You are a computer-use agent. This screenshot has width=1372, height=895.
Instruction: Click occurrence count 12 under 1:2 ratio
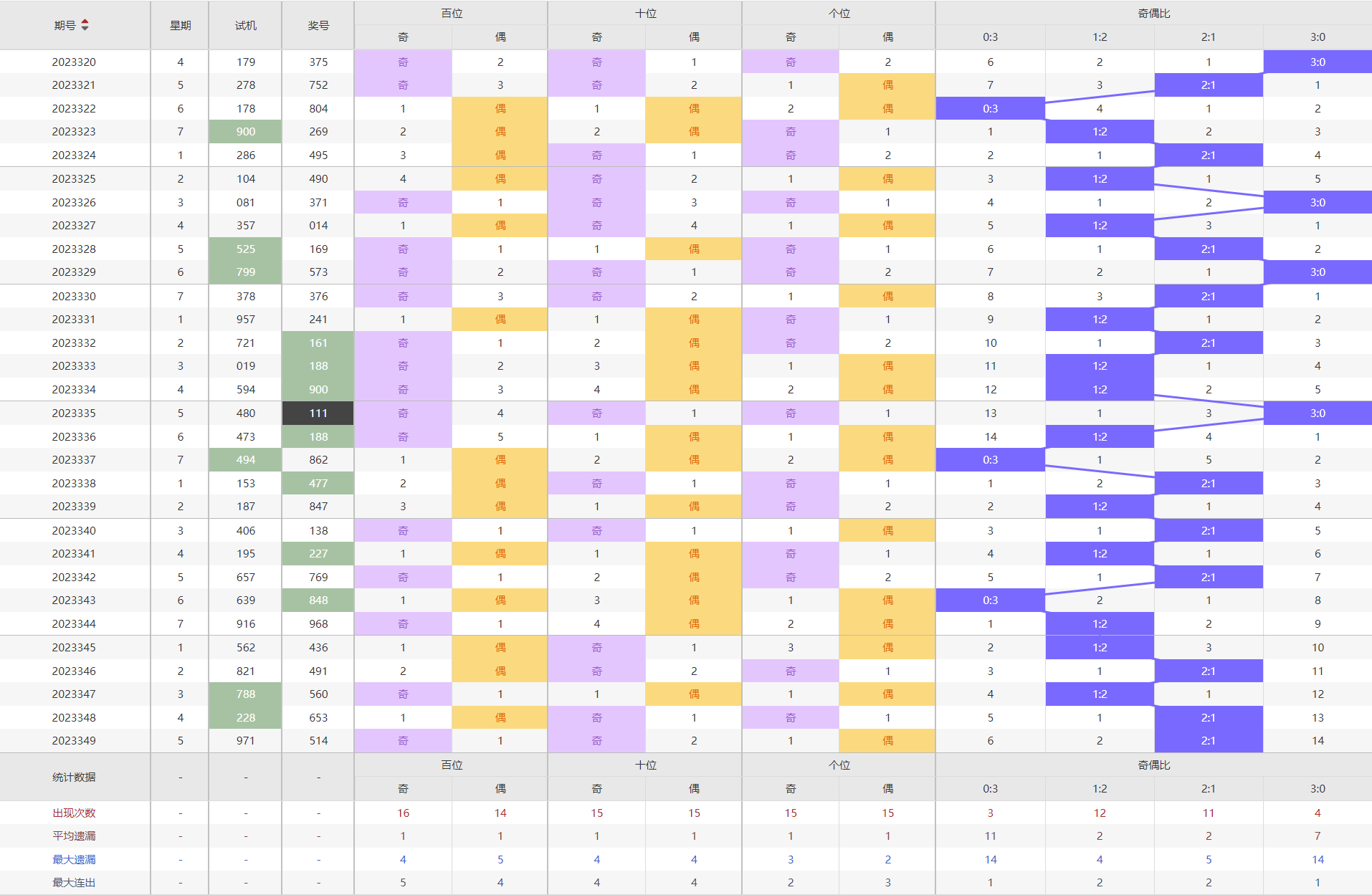[x=1100, y=813]
